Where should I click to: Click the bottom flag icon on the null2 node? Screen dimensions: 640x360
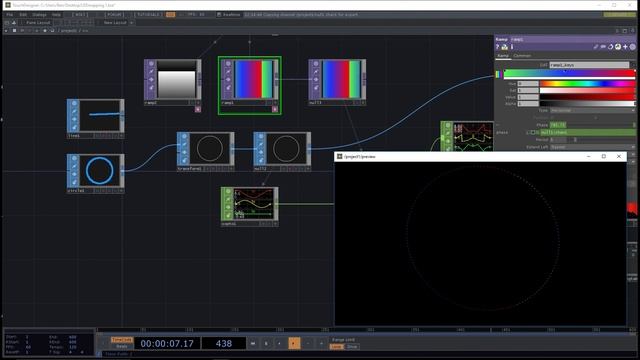pyautogui.click(x=261, y=160)
